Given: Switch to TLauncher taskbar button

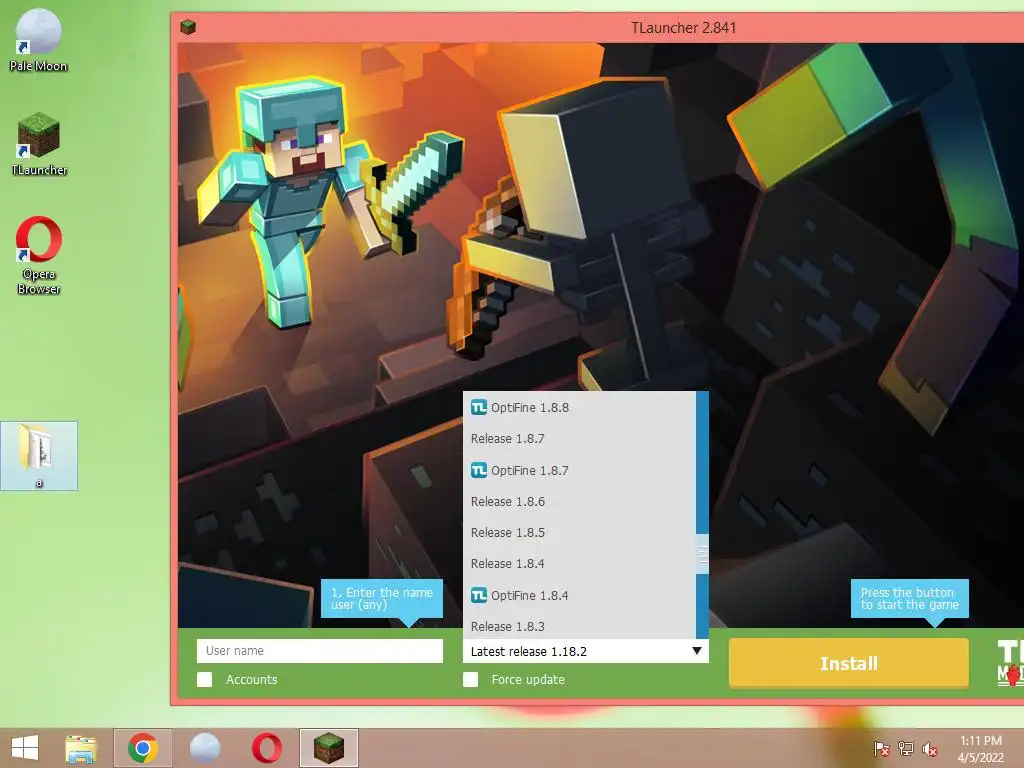Looking at the screenshot, I should pyautogui.click(x=328, y=748).
